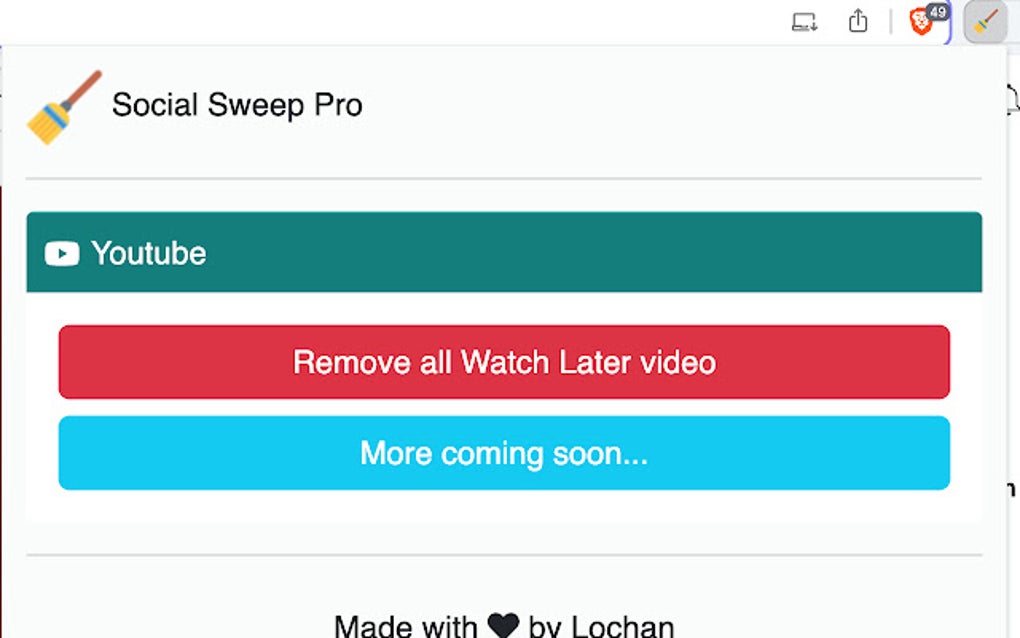Screen dimensions: 1020x638
Task: Click the 49 badge on the Brave shield
Action: tap(936, 12)
